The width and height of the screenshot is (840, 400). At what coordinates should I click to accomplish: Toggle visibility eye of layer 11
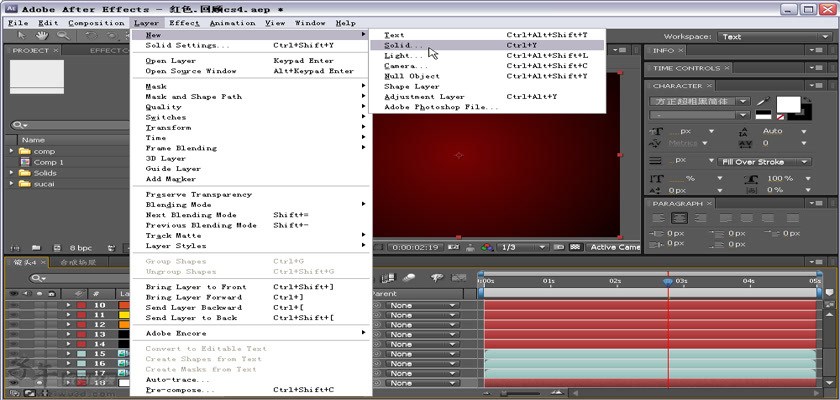tap(13, 315)
